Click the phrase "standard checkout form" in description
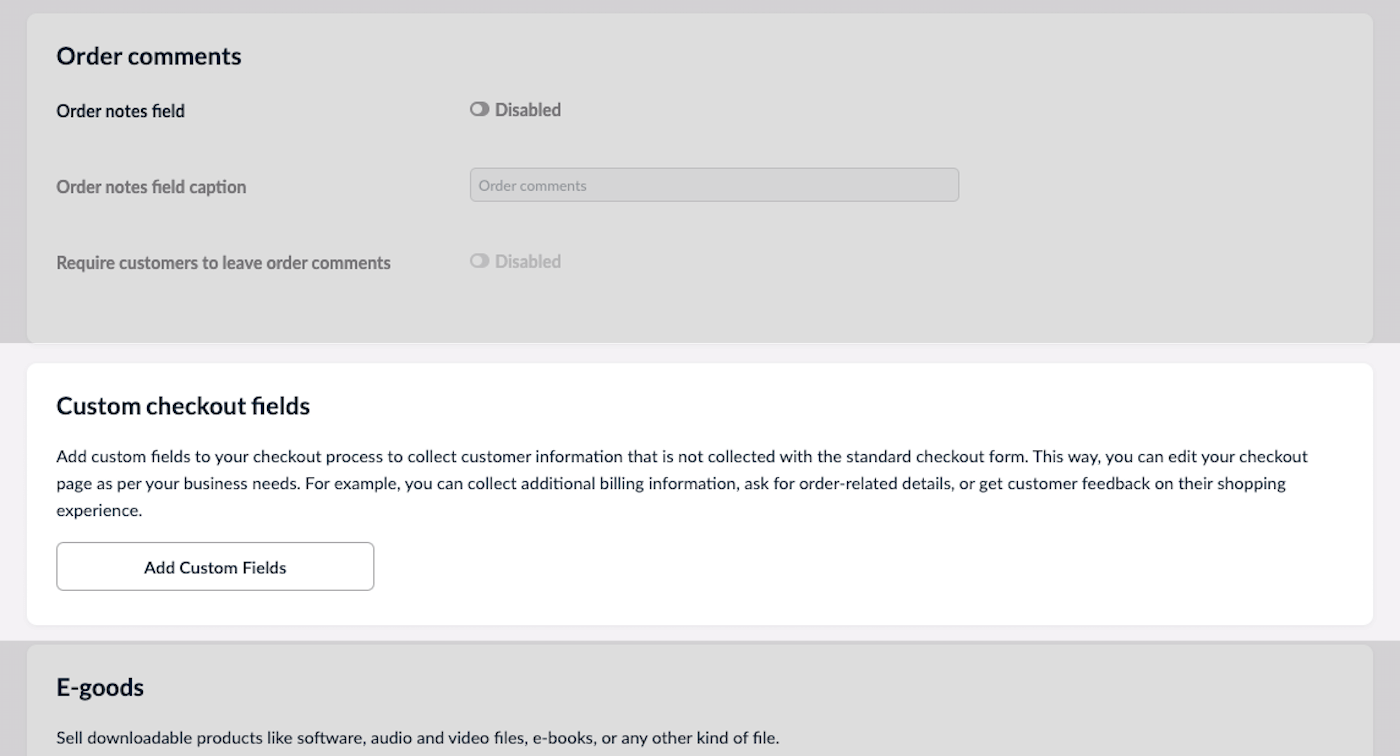 936,457
